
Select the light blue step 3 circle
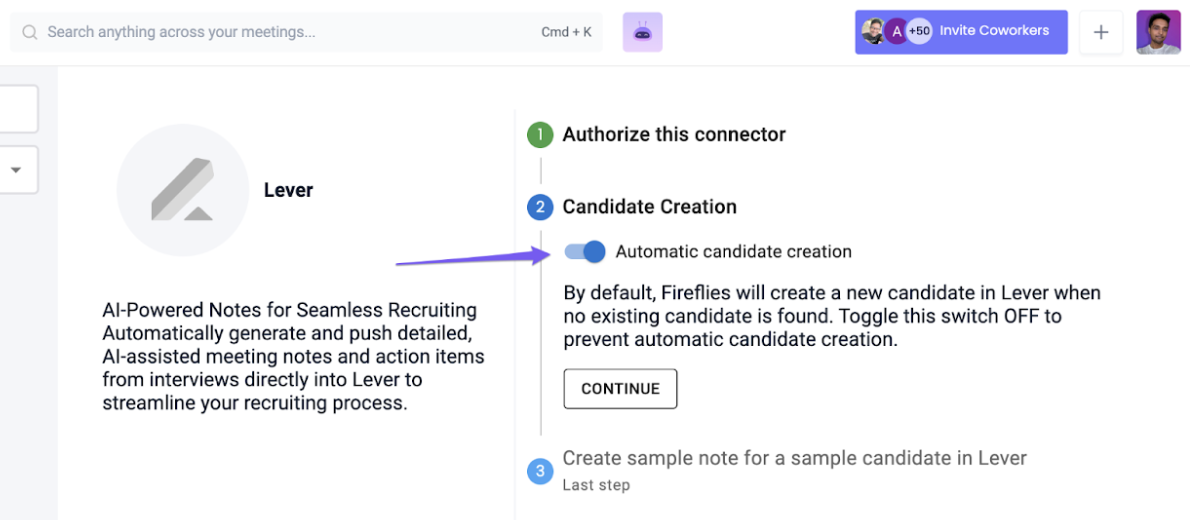(540, 471)
